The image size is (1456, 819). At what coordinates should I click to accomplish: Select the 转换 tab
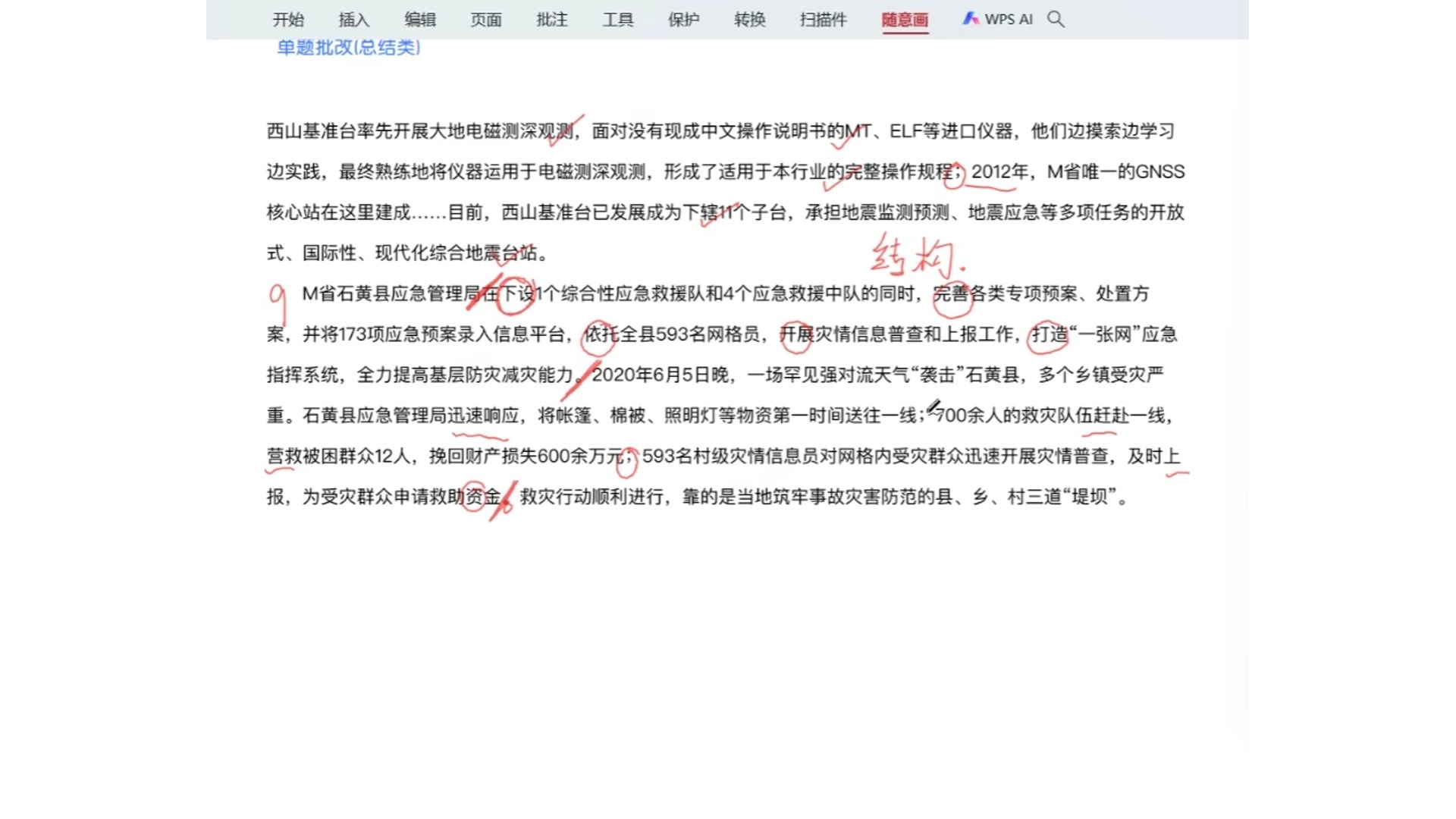(750, 20)
